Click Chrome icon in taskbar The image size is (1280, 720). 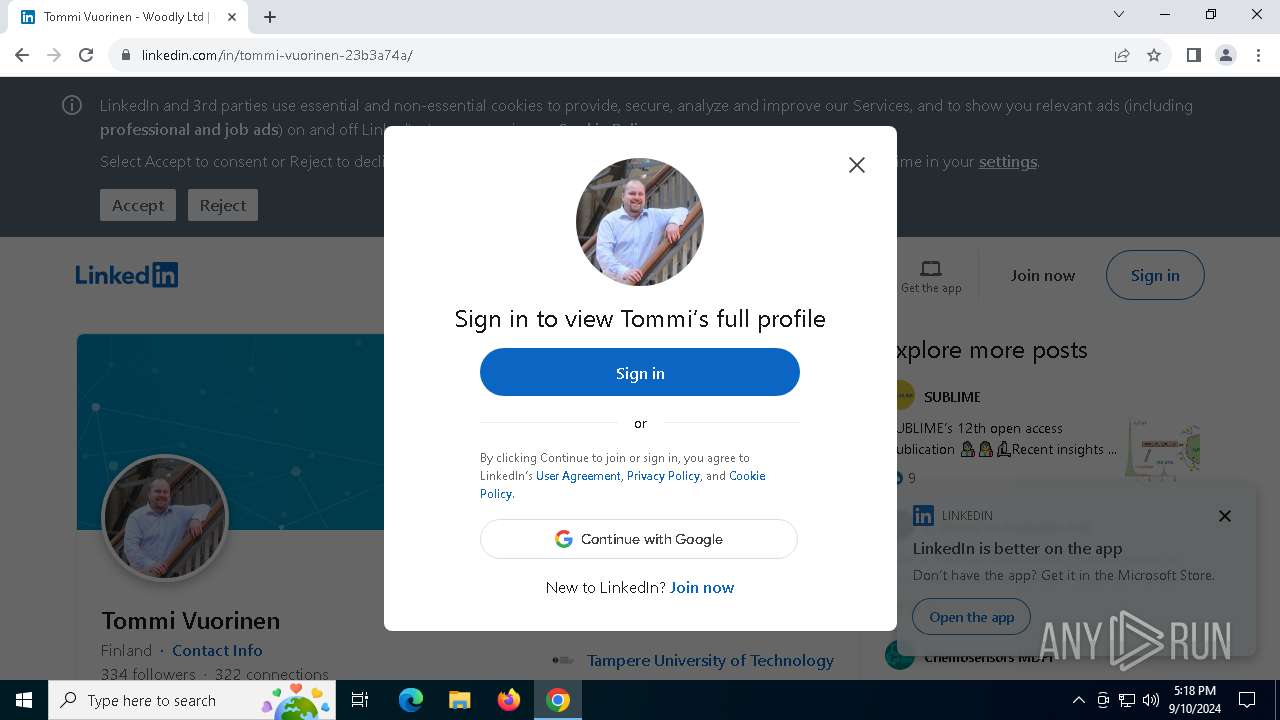coord(558,700)
